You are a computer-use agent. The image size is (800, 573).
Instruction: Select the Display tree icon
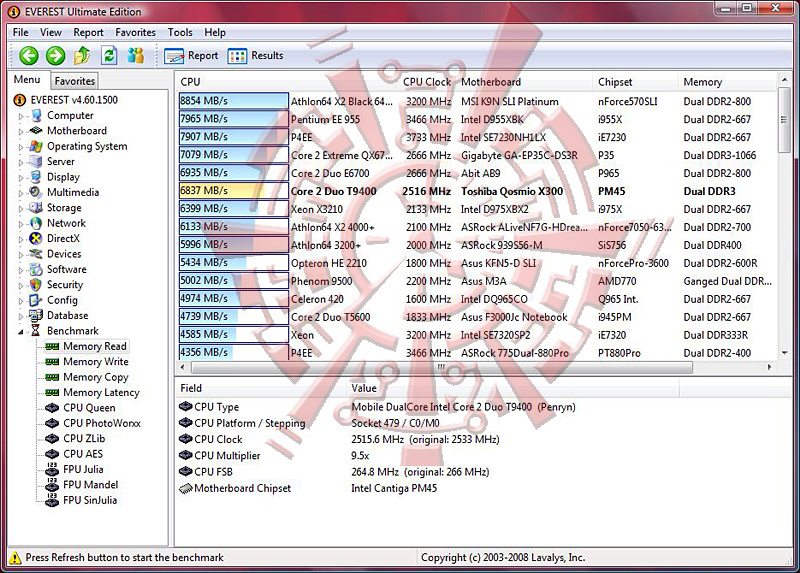click(36, 177)
